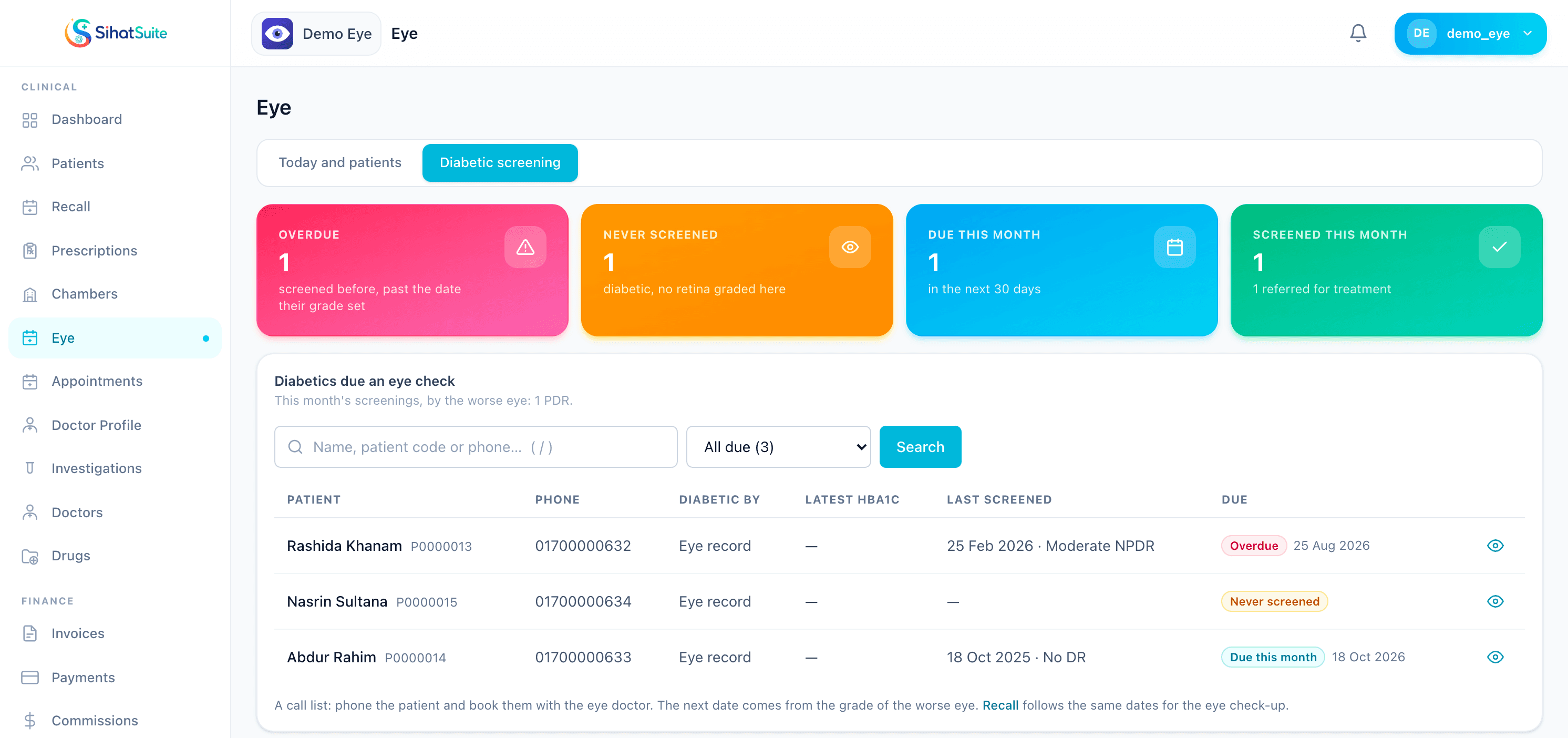Image resolution: width=1568 pixels, height=738 pixels.
Task: Click phone number 01700000633
Action: tap(583, 657)
